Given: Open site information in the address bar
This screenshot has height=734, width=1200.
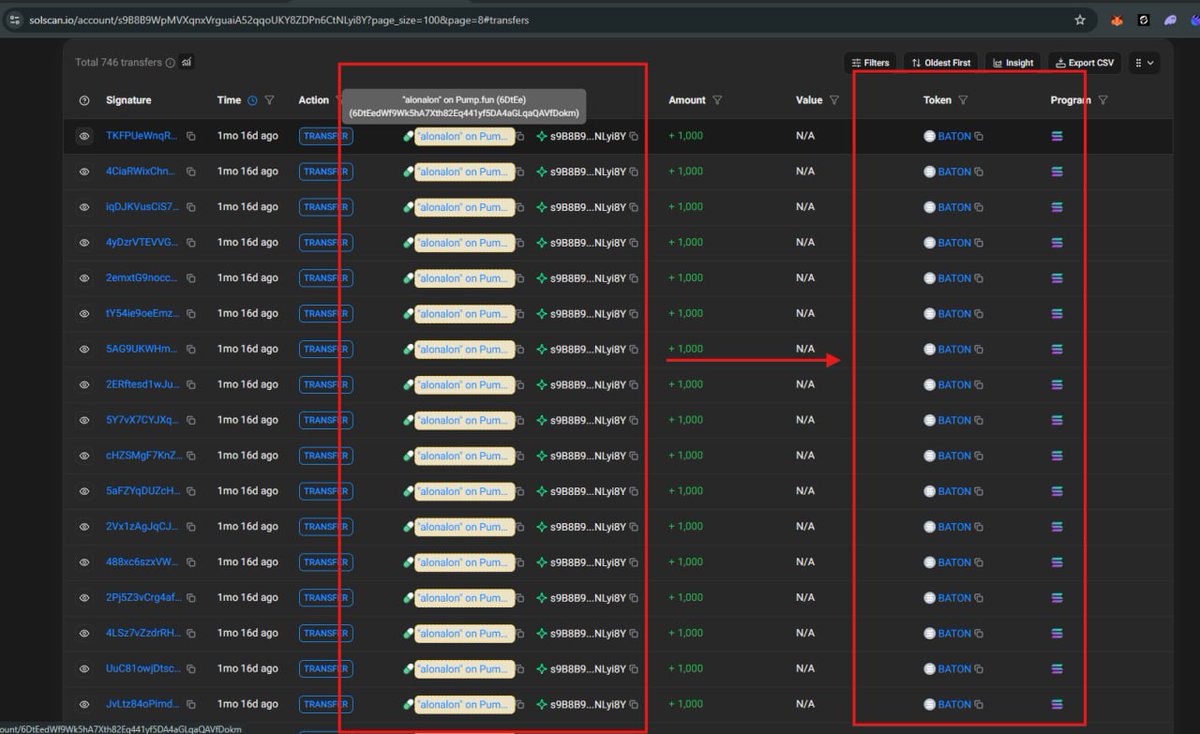Looking at the screenshot, I should point(14,19).
